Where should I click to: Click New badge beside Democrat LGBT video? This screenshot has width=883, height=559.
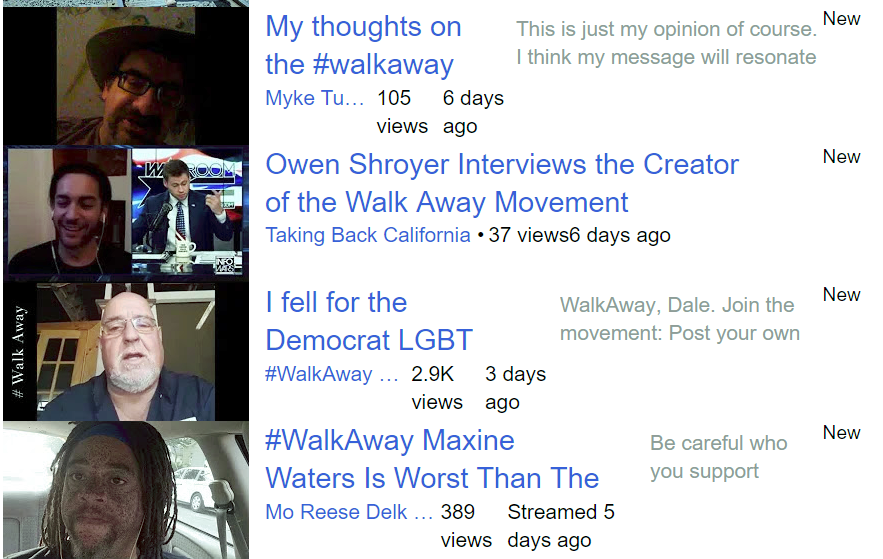coord(841,294)
